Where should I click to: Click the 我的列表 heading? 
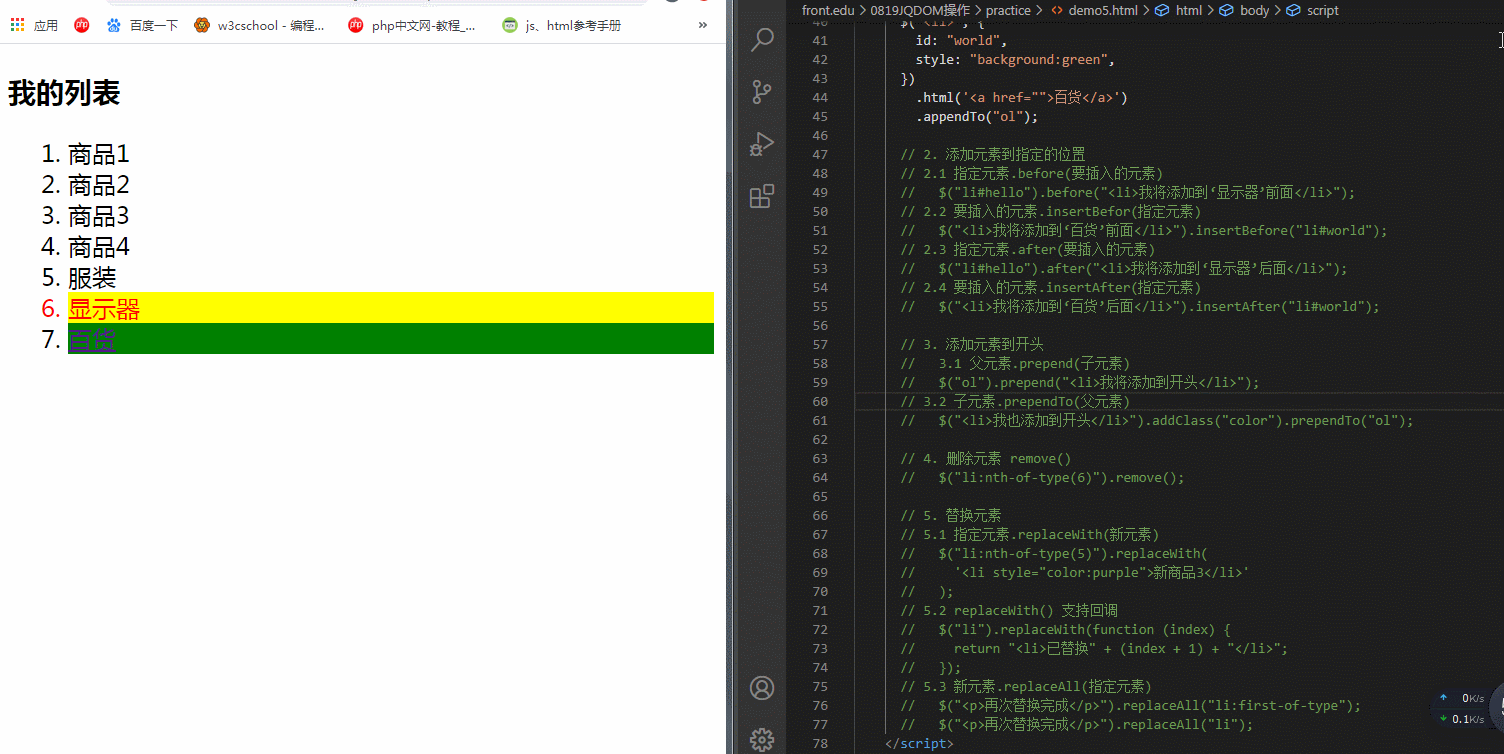click(x=64, y=93)
